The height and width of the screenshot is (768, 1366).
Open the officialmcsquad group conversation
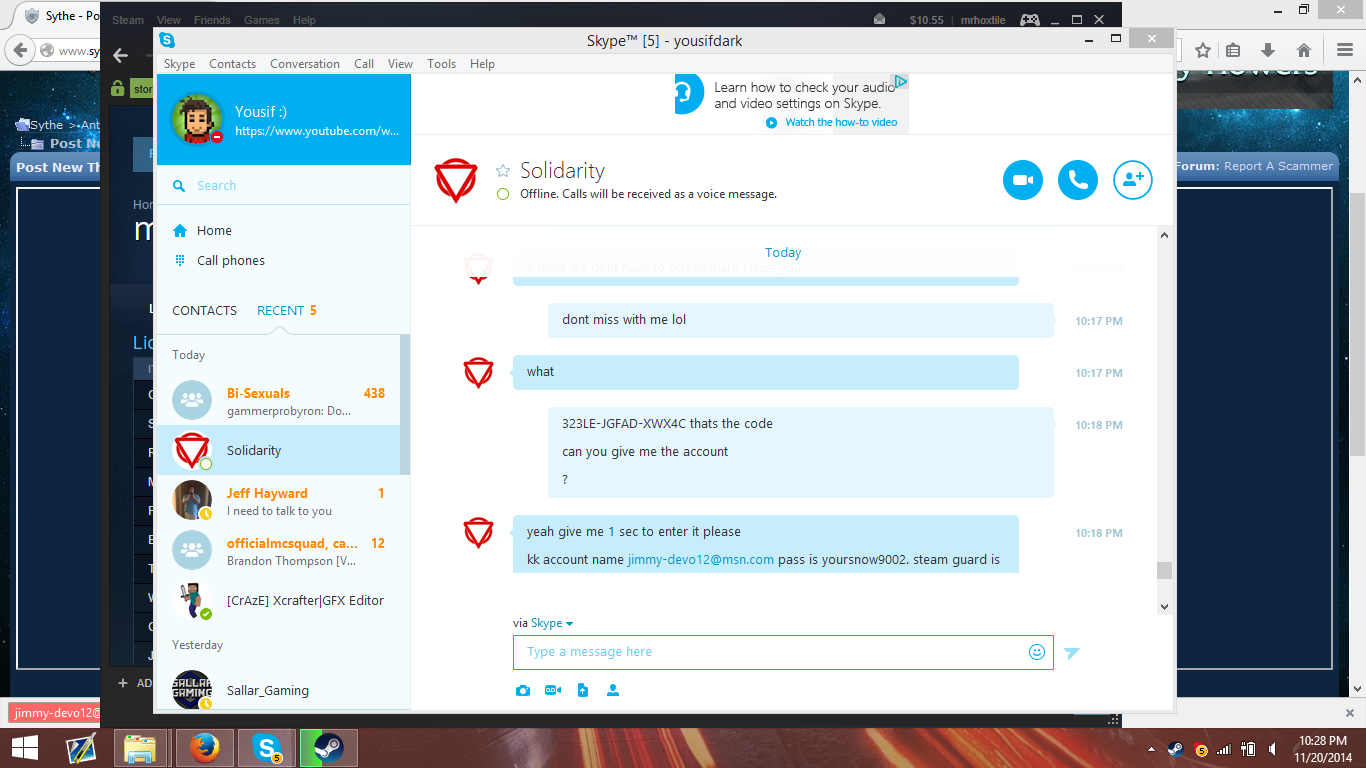pos(279,551)
